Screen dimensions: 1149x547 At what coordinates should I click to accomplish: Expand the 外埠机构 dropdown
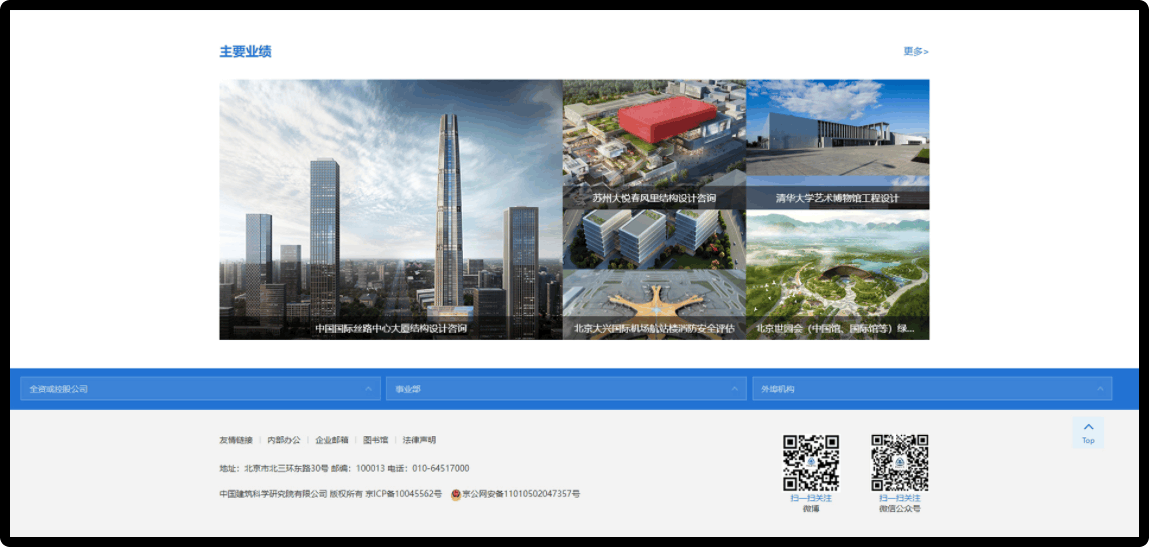point(932,389)
